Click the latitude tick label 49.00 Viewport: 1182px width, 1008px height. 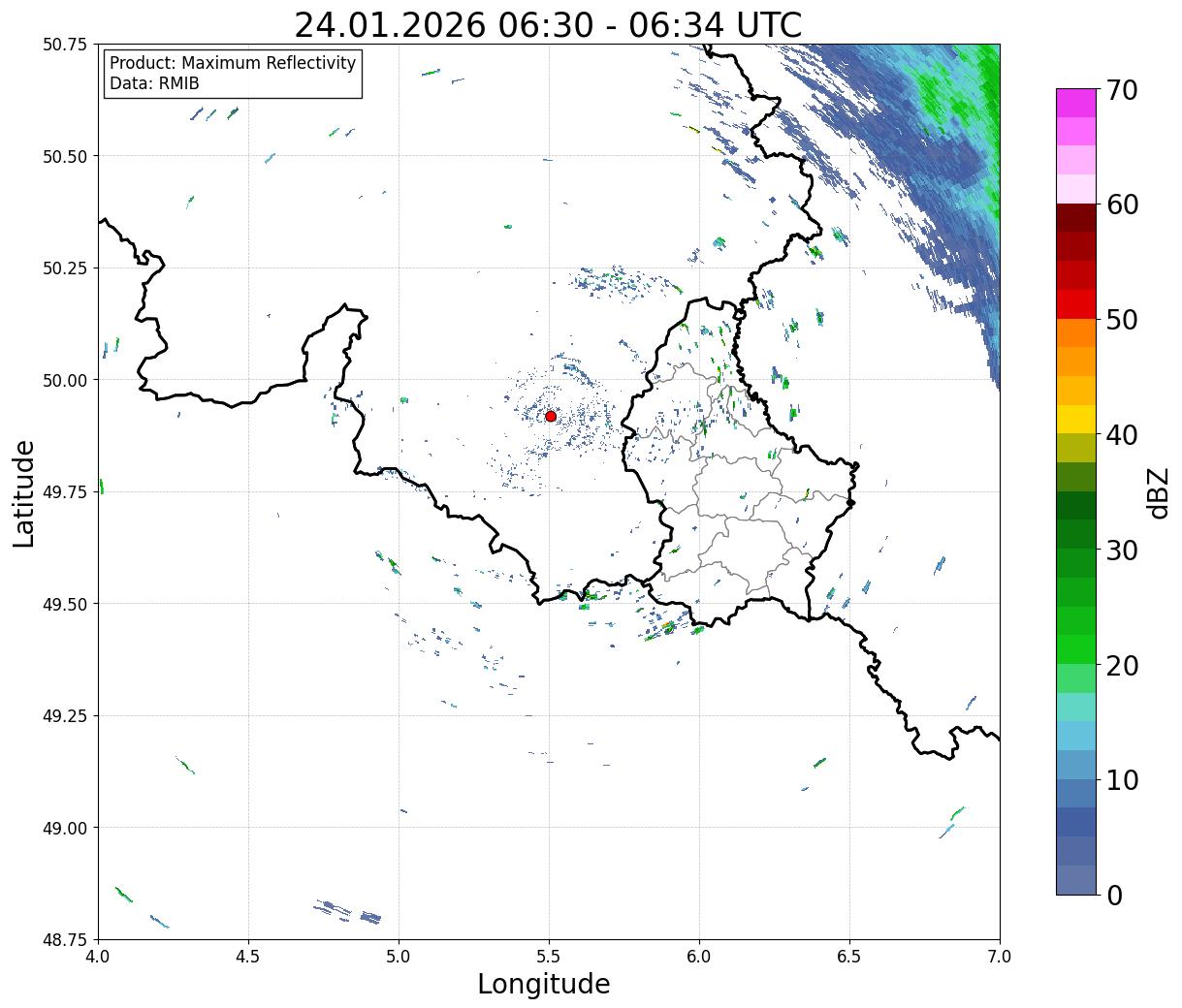[64, 828]
